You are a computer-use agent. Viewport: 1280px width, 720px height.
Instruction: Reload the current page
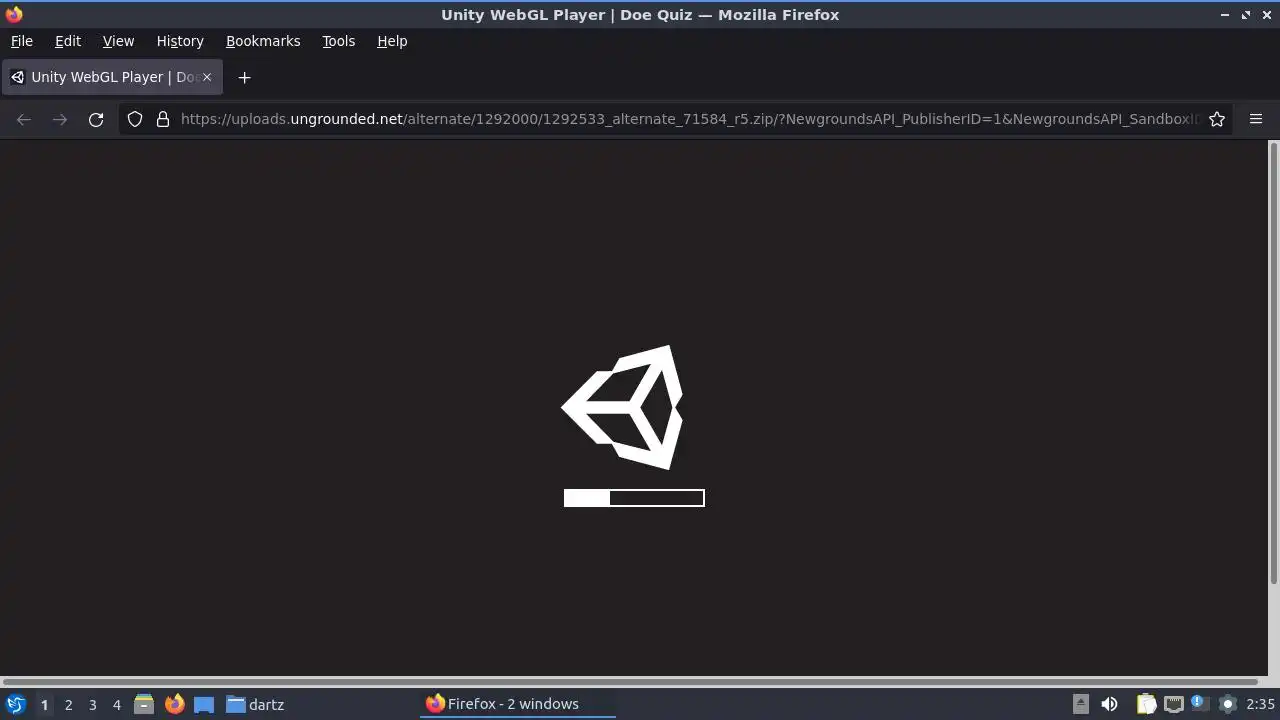[x=96, y=119]
